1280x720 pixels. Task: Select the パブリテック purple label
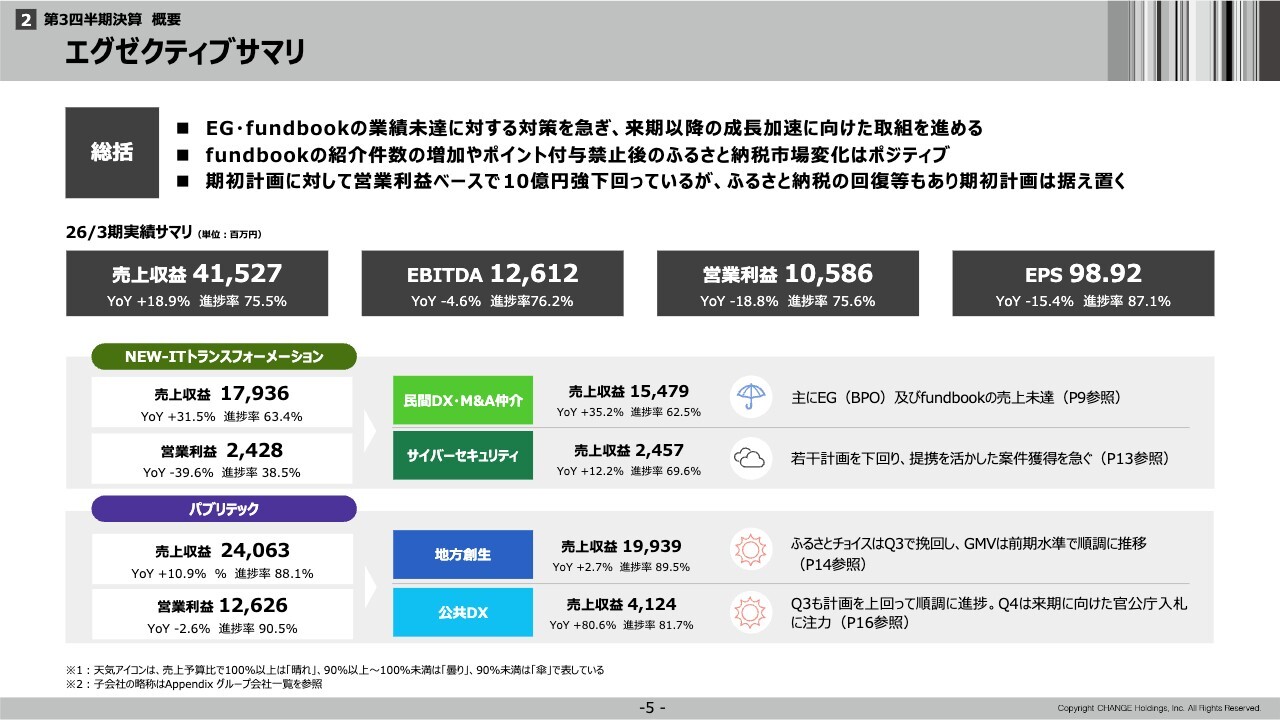(x=224, y=509)
